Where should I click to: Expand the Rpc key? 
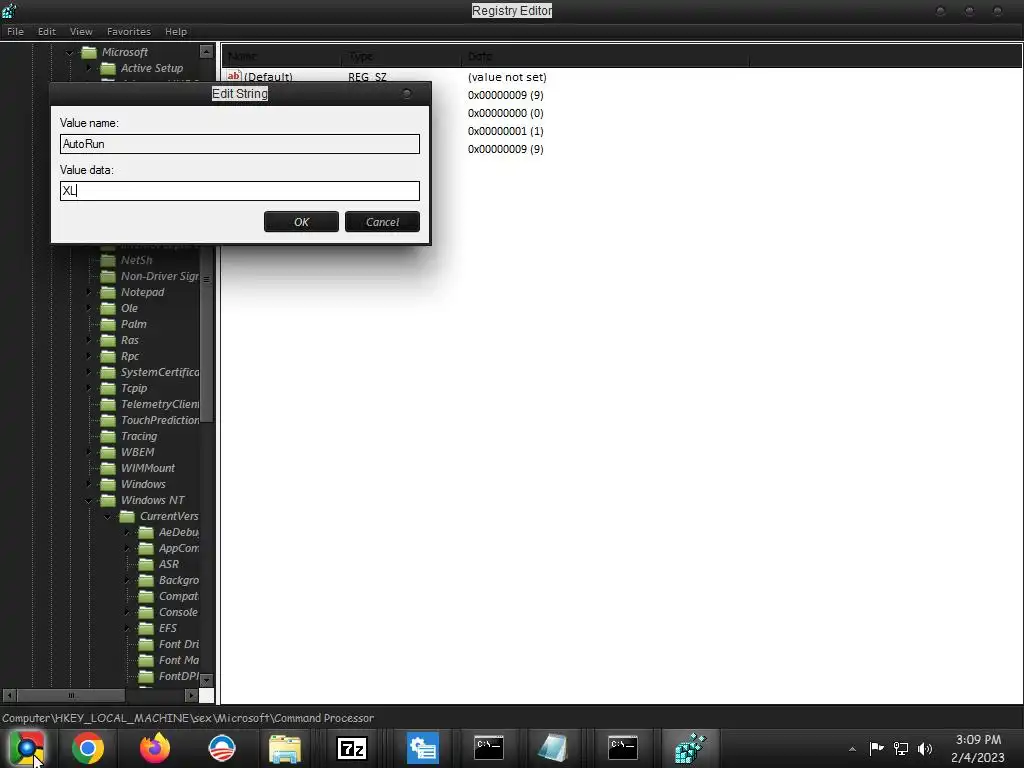coord(89,356)
